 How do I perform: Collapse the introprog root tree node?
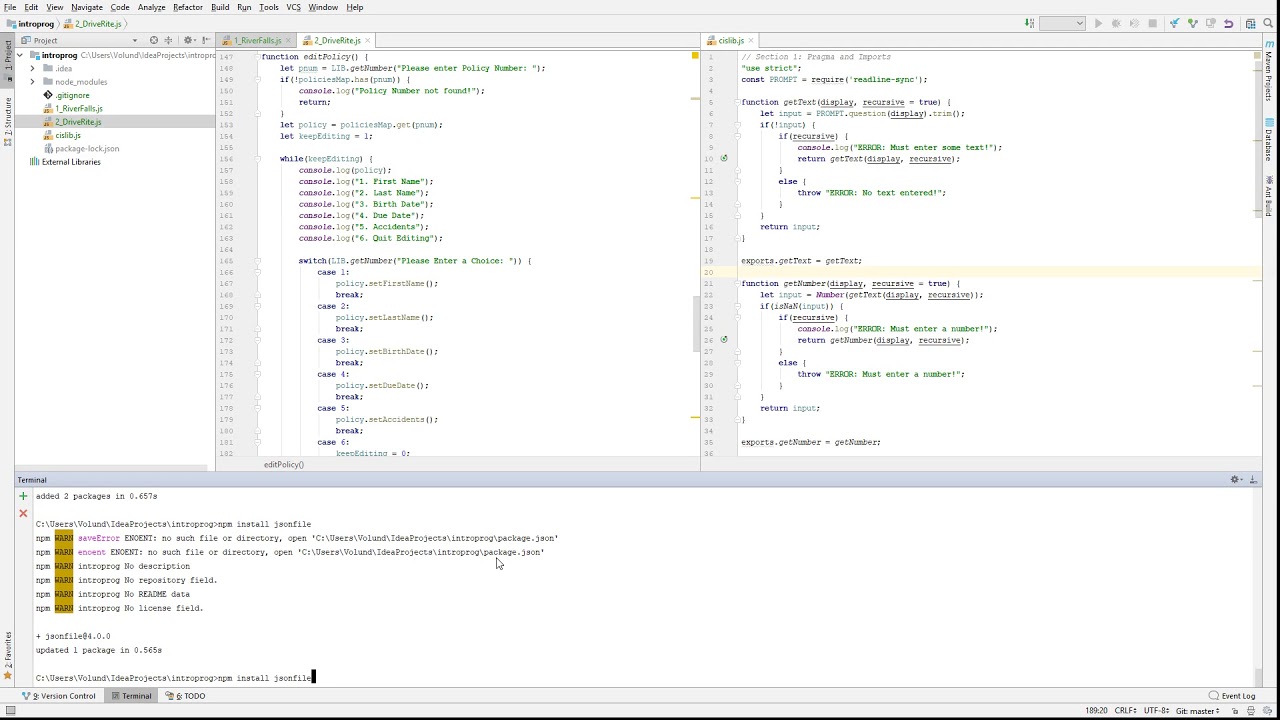coord(22,55)
